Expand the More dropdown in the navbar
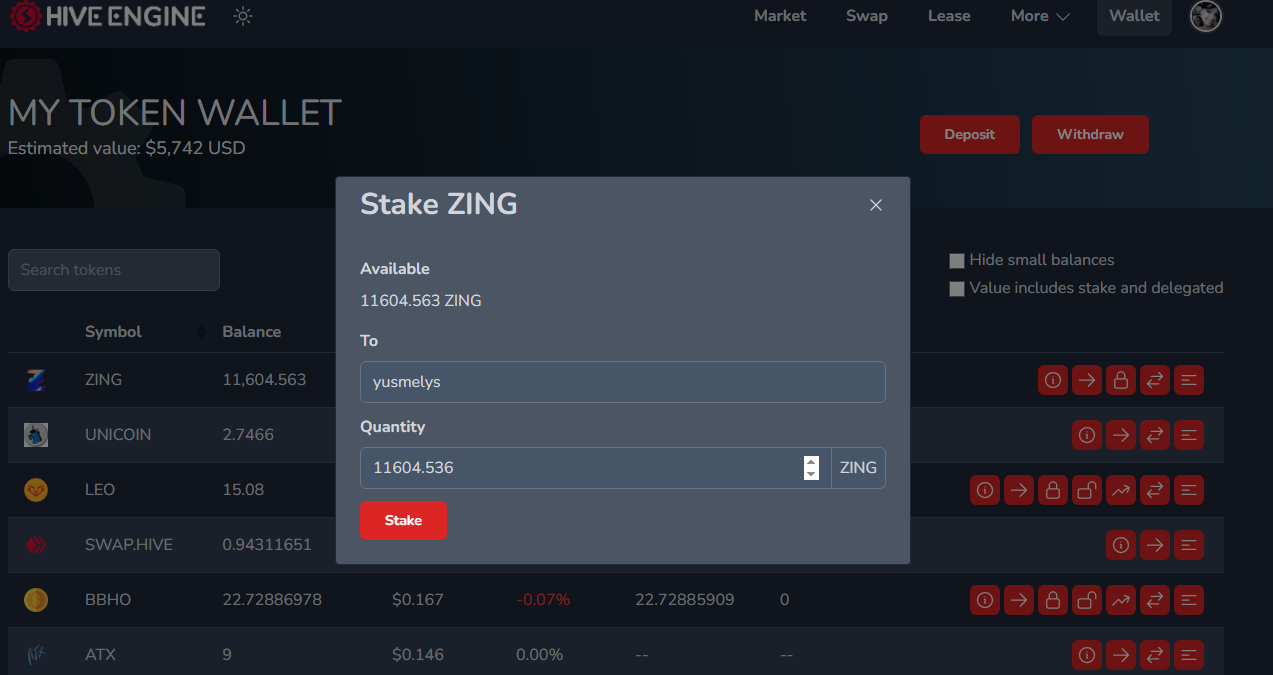Screen dimensions: 1273x675 [1040, 16]
